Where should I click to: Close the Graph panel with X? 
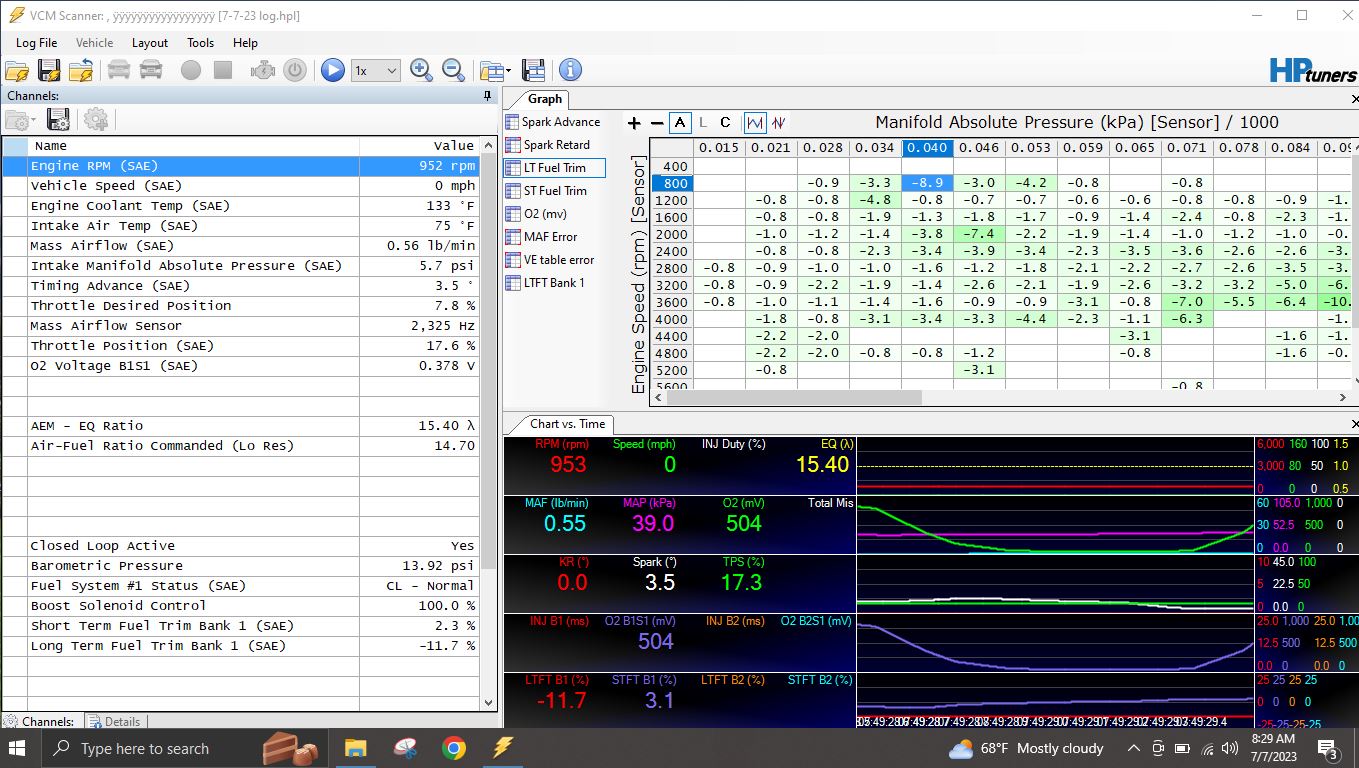click(x=1354, y=99)
